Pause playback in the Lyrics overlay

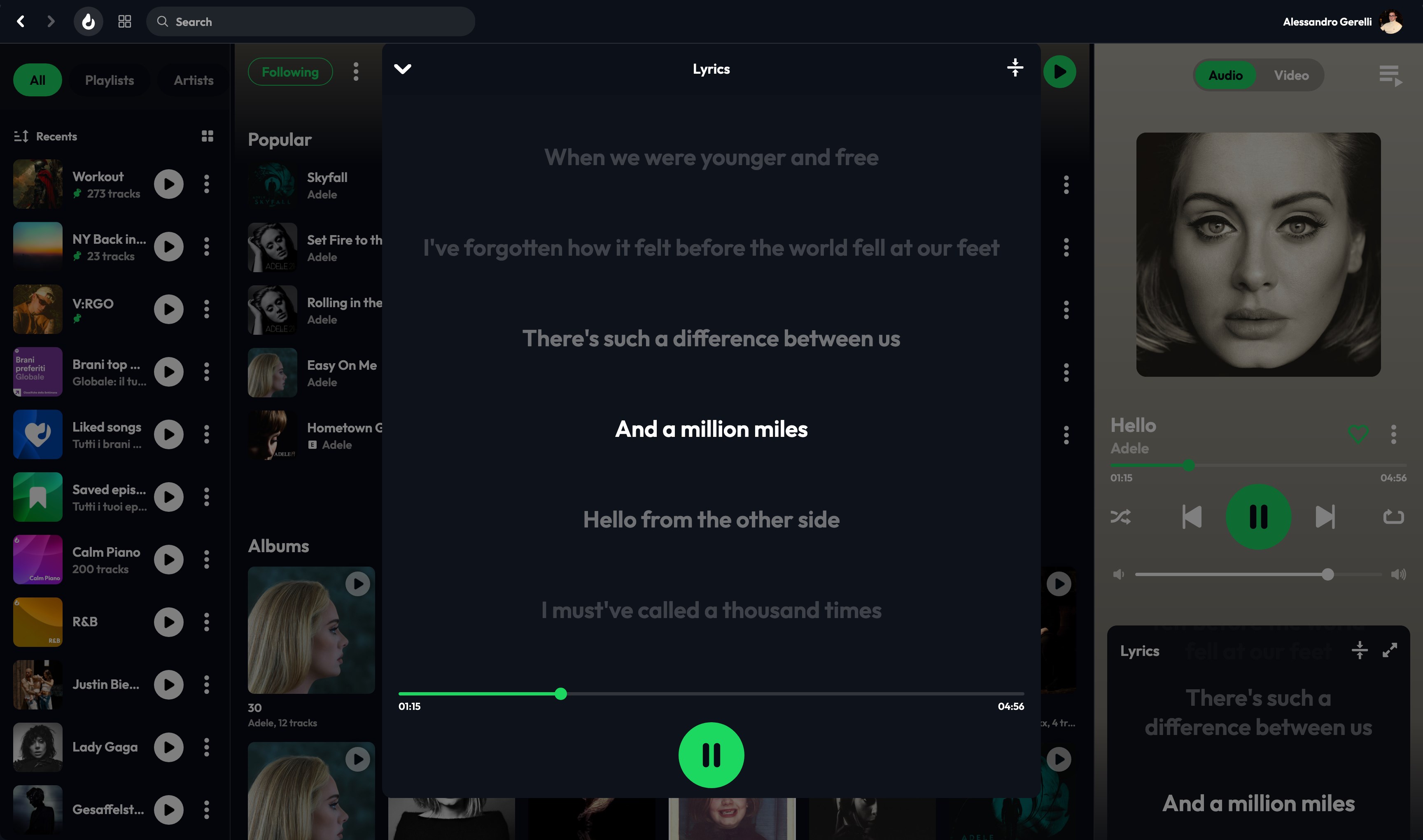(x=711, y=755)
